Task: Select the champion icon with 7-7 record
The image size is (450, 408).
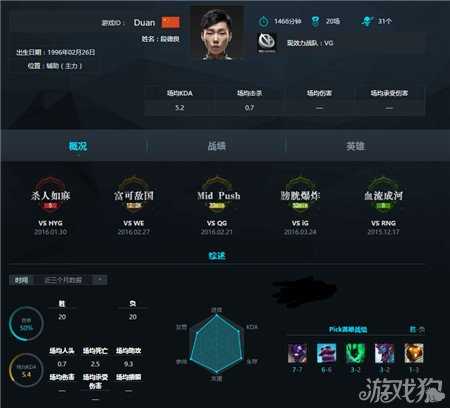Action: (297, 353)
